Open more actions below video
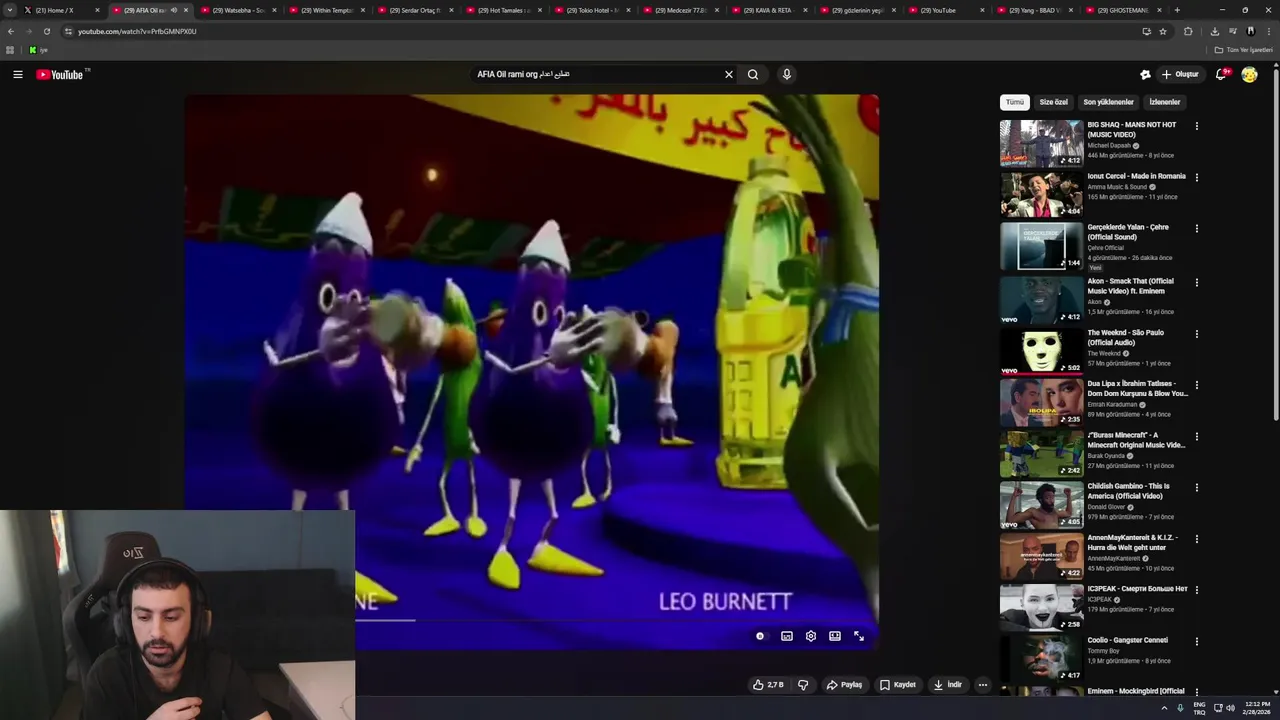This screenshot has height=720, width=1280. 983,685
